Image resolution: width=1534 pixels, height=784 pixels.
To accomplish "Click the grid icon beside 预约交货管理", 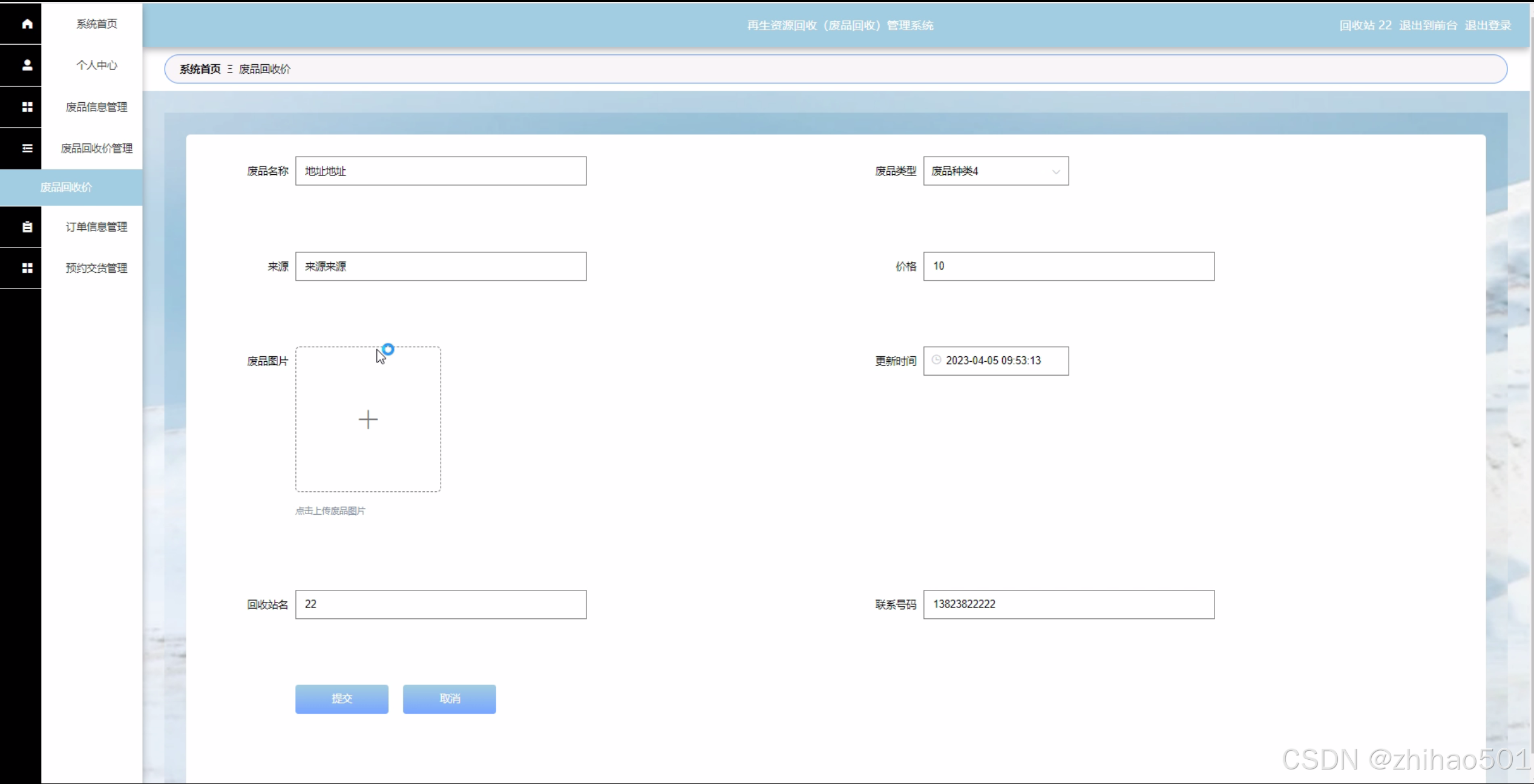I will pyautogui.click(x=27, y=268).
